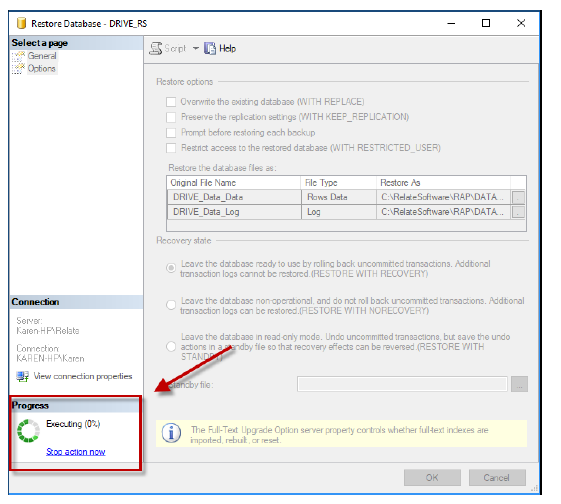Click the File Type column header

[x=338, y=183]
